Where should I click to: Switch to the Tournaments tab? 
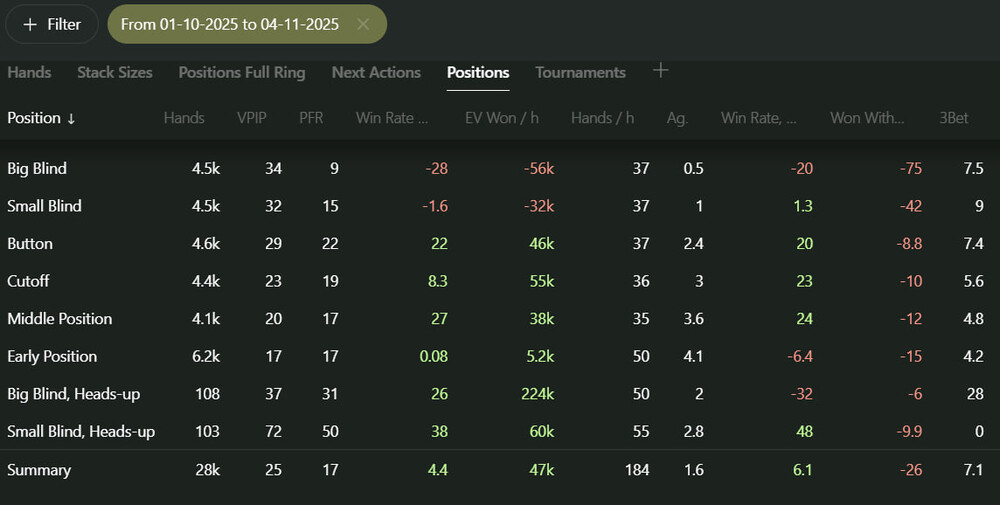pos(580,72)
